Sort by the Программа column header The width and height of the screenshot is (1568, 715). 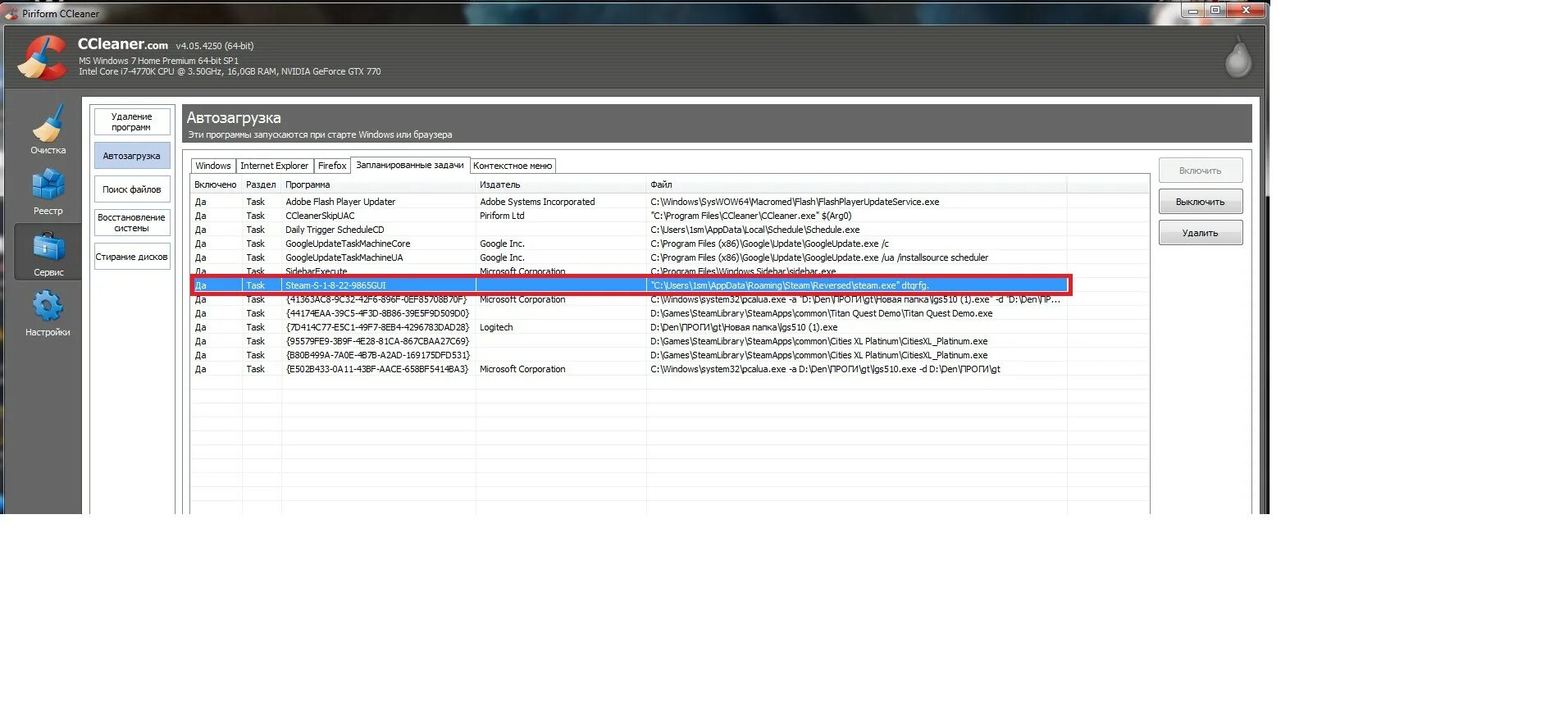(x=378, y=184)
